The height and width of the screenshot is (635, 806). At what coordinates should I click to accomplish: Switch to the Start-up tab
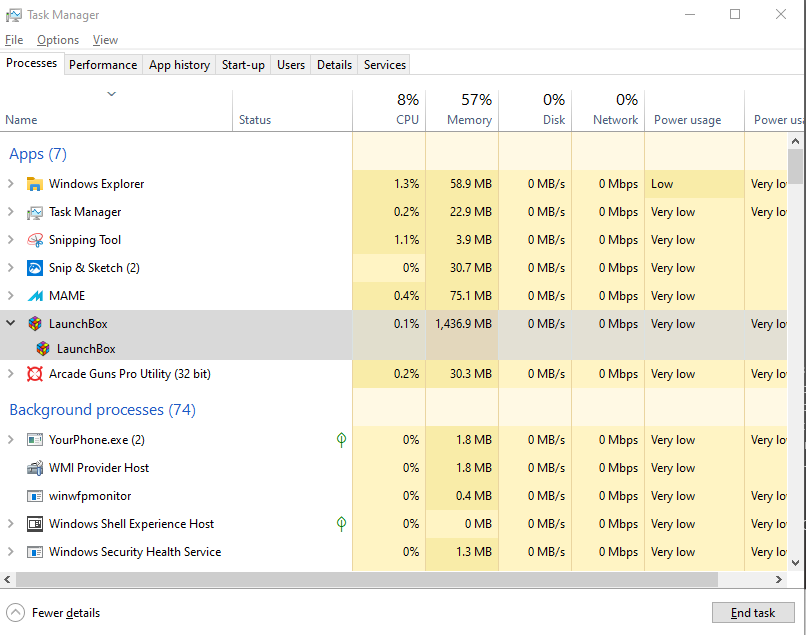(243, 65)
